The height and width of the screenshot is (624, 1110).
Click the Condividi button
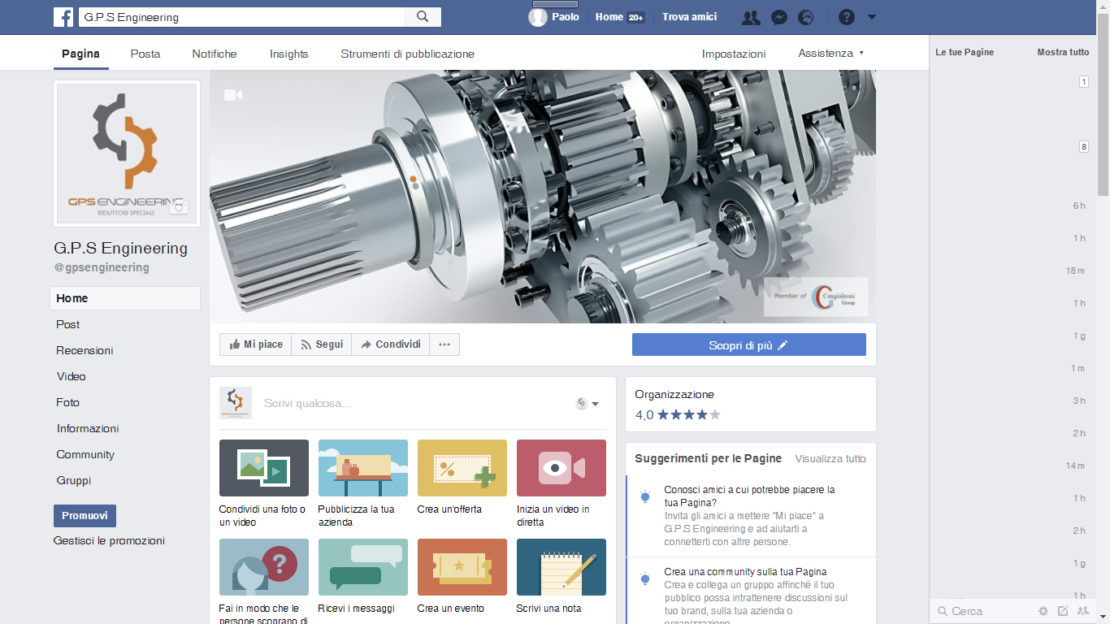coord(390,344)
